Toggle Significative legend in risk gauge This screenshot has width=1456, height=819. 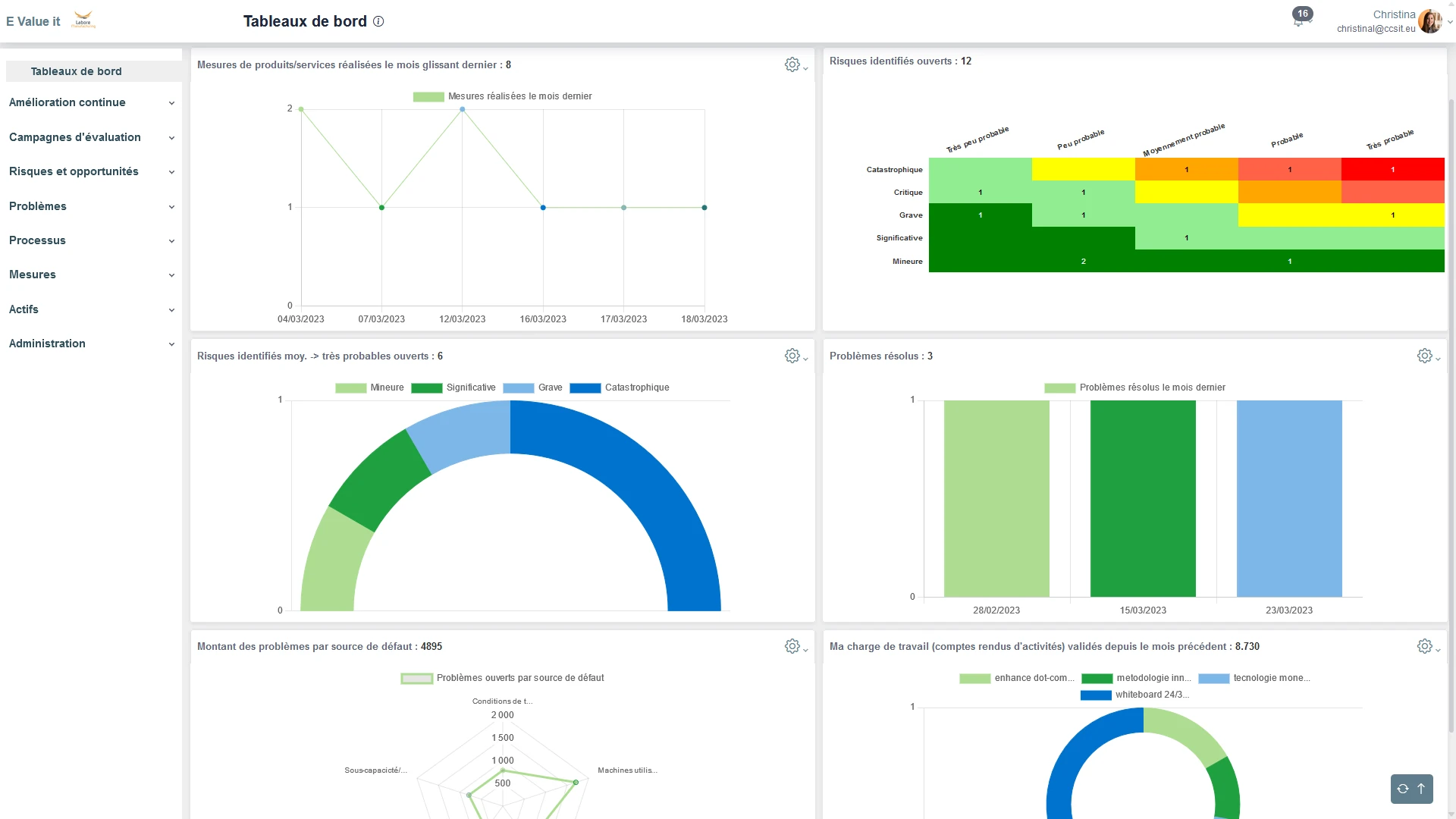(453, 388)
